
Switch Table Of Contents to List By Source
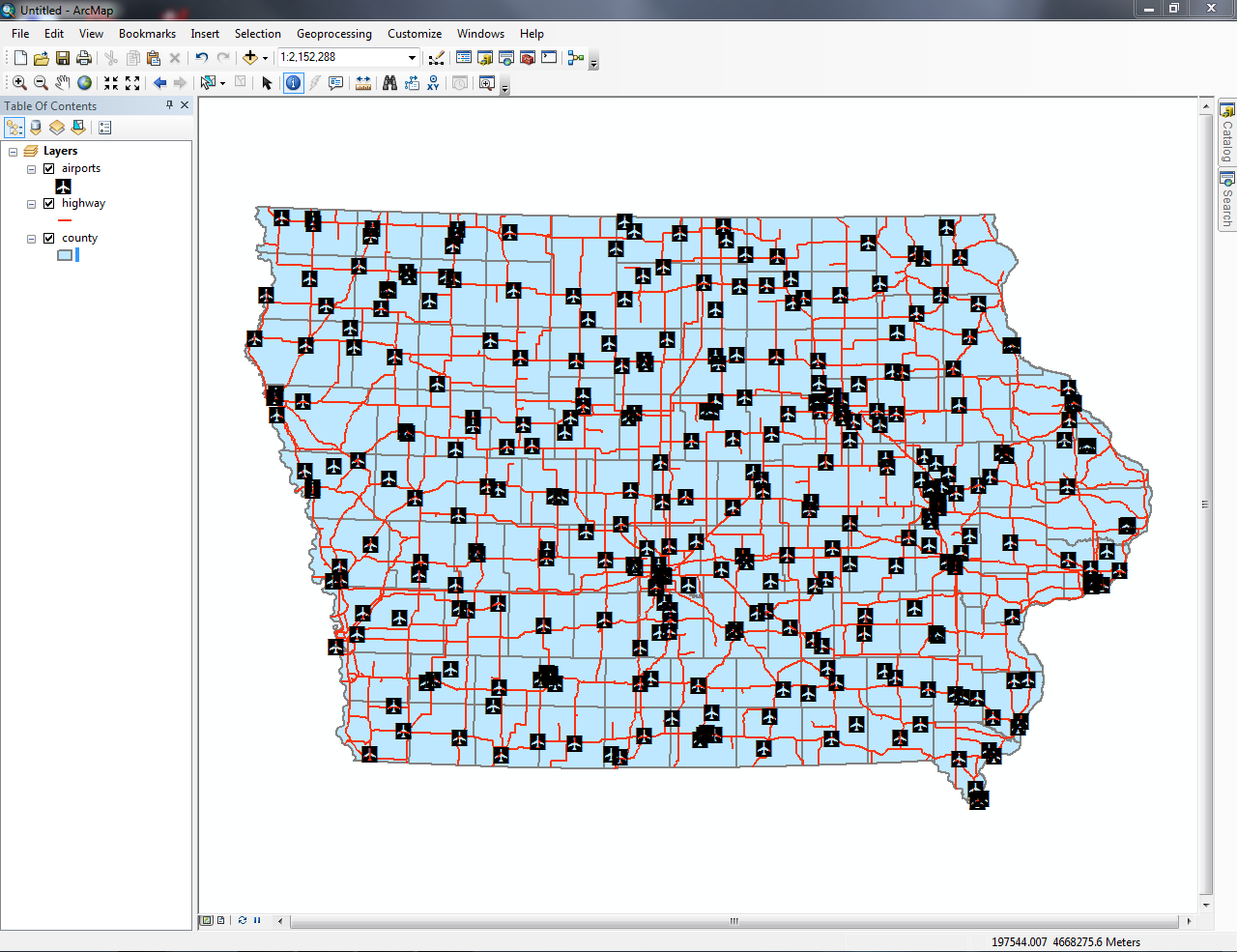[35, 127]
